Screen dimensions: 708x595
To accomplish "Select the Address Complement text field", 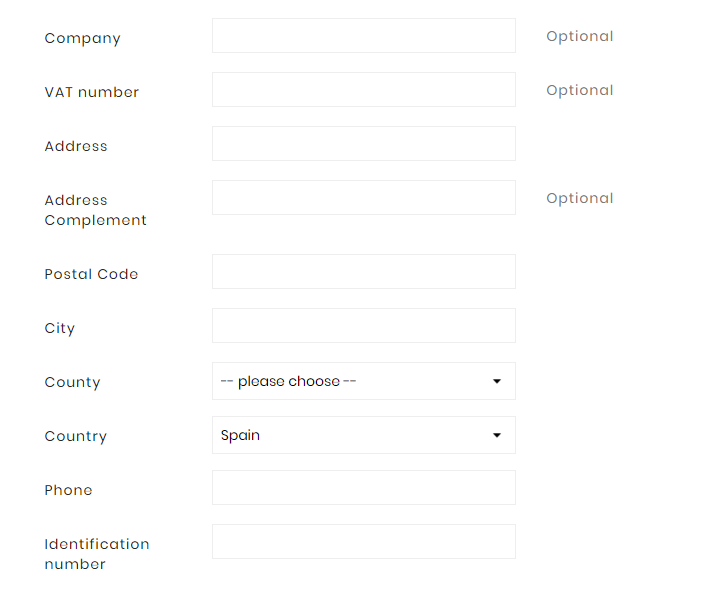I will point(363,198).
